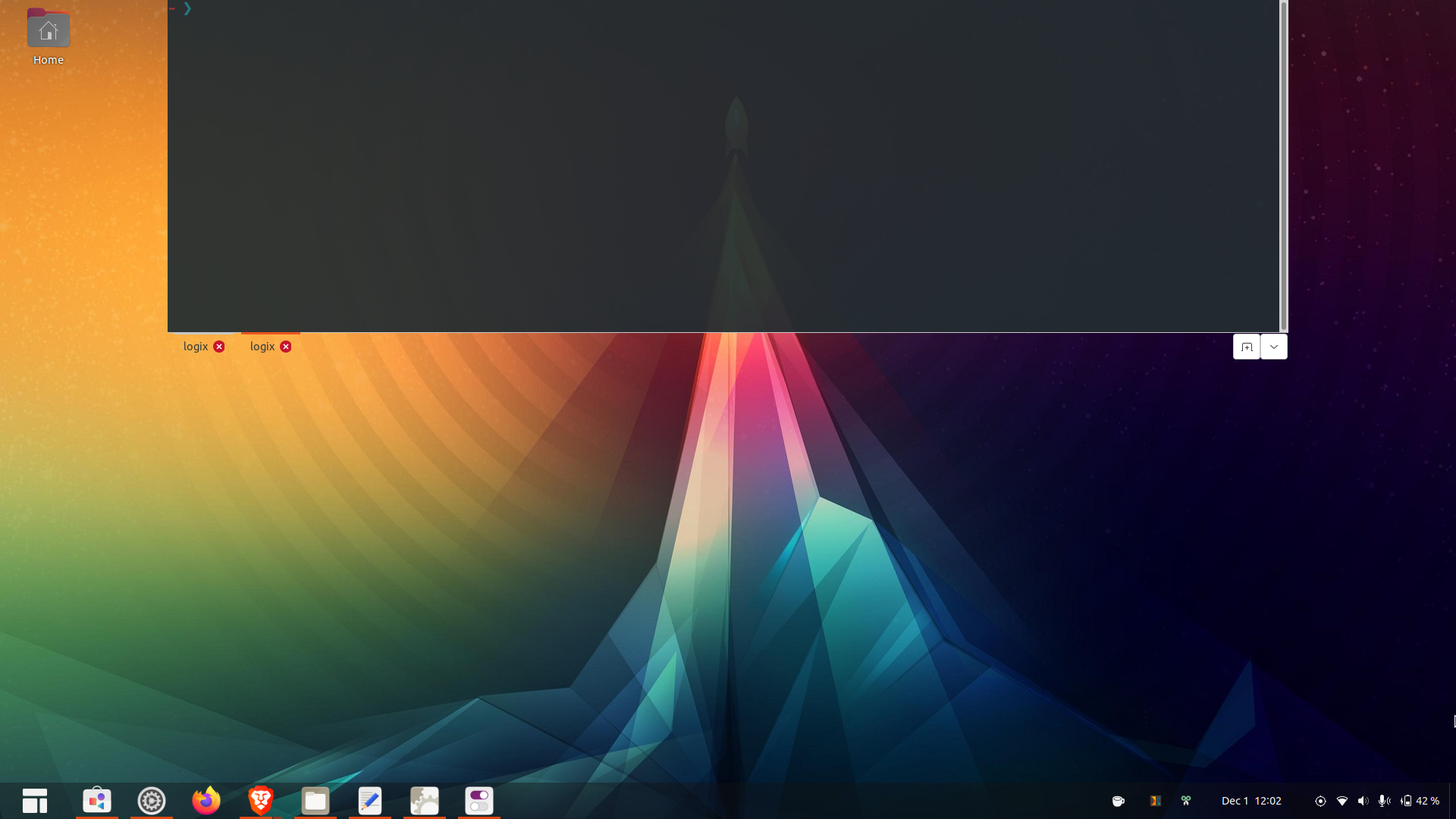The height and width of the screenshot is (819, 1456).
Task: Click the Caffeine coffee cup tray icon
Action: (x=1119, y=801)
